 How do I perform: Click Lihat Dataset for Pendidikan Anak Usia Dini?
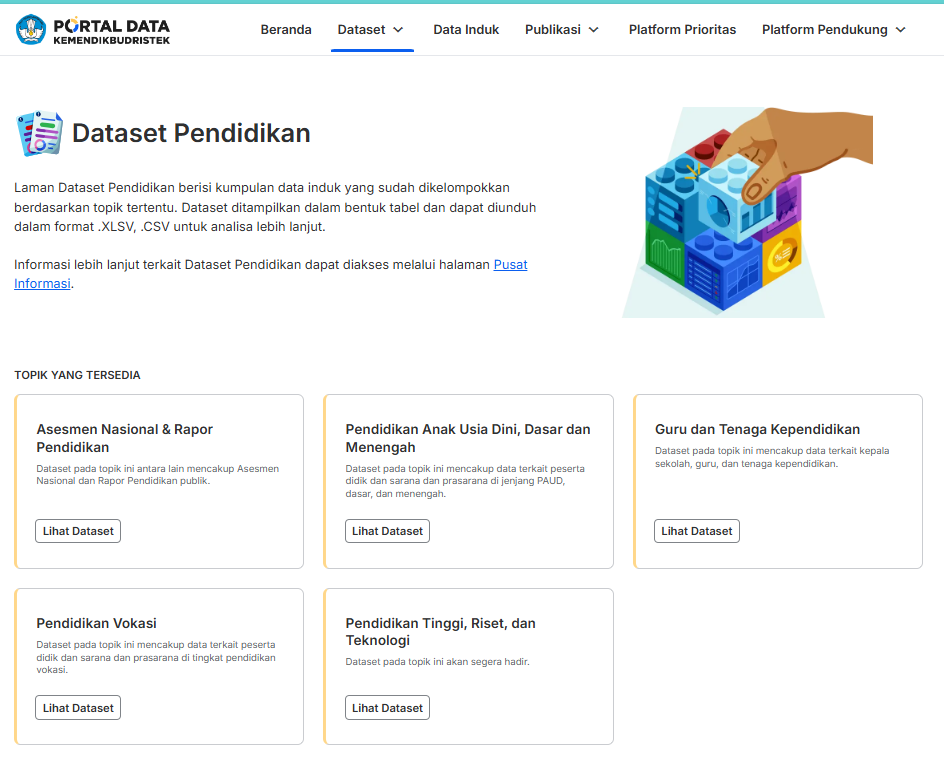point(387,531)
